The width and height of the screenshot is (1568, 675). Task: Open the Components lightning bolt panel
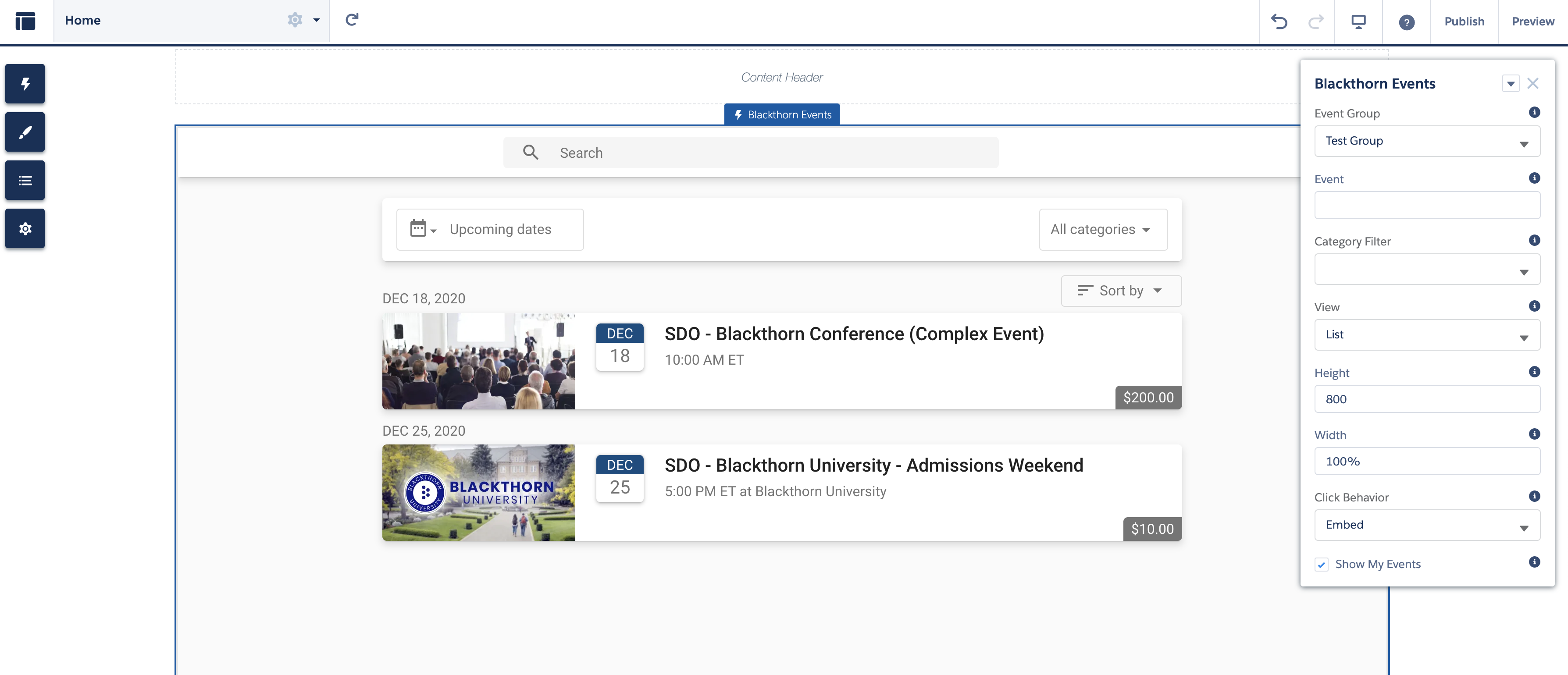pos(25,83)
